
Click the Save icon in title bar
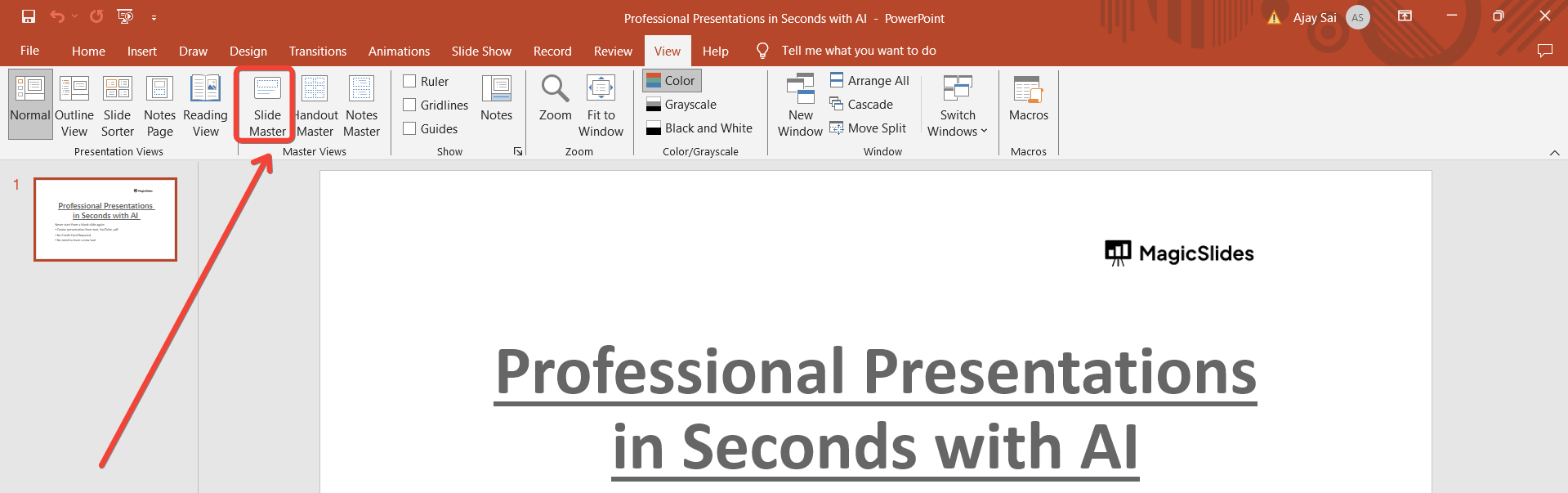click(29, 16)
